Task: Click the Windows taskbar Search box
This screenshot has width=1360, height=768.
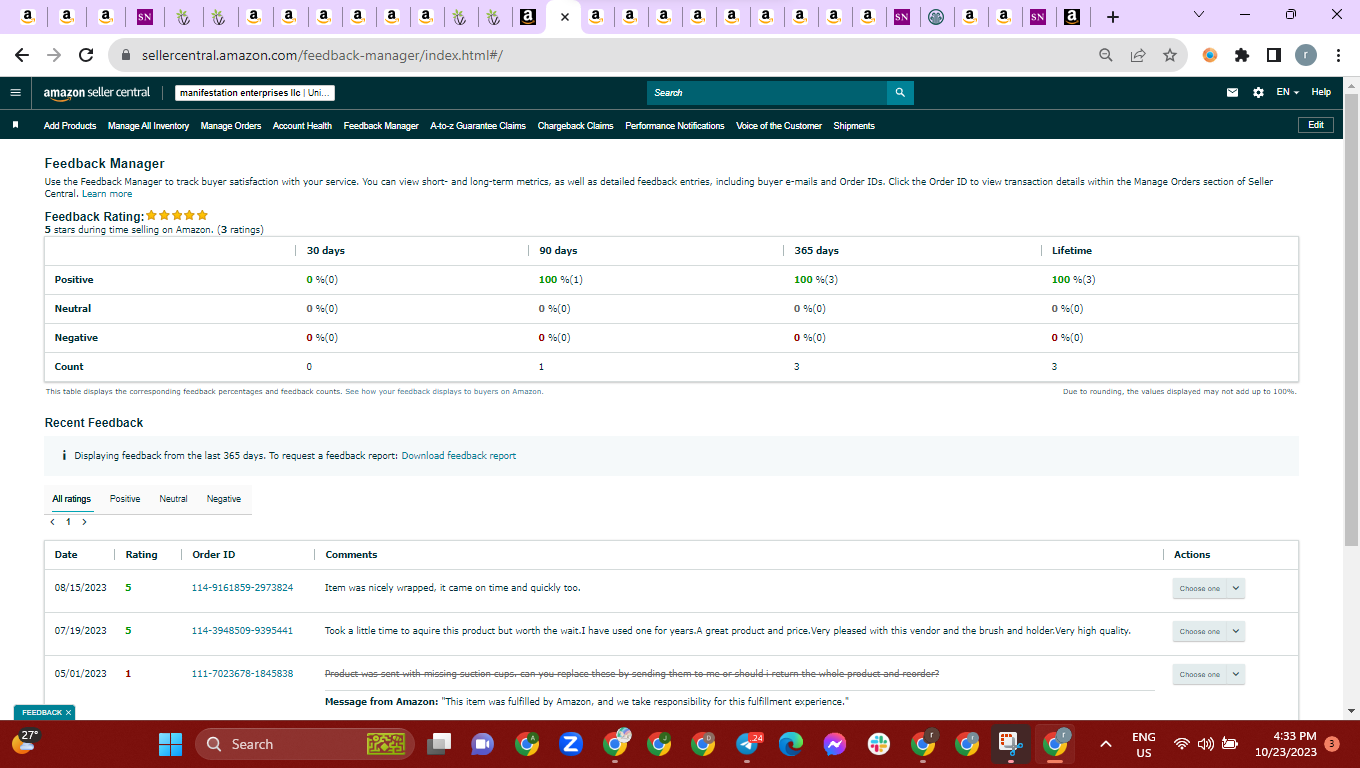Action: 304,744
